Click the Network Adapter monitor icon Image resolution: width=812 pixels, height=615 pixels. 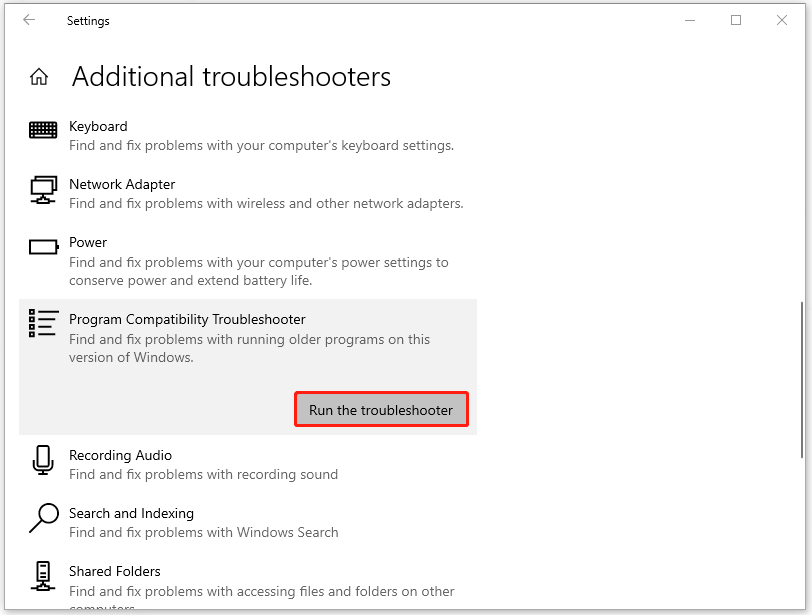tap(43, 189)
